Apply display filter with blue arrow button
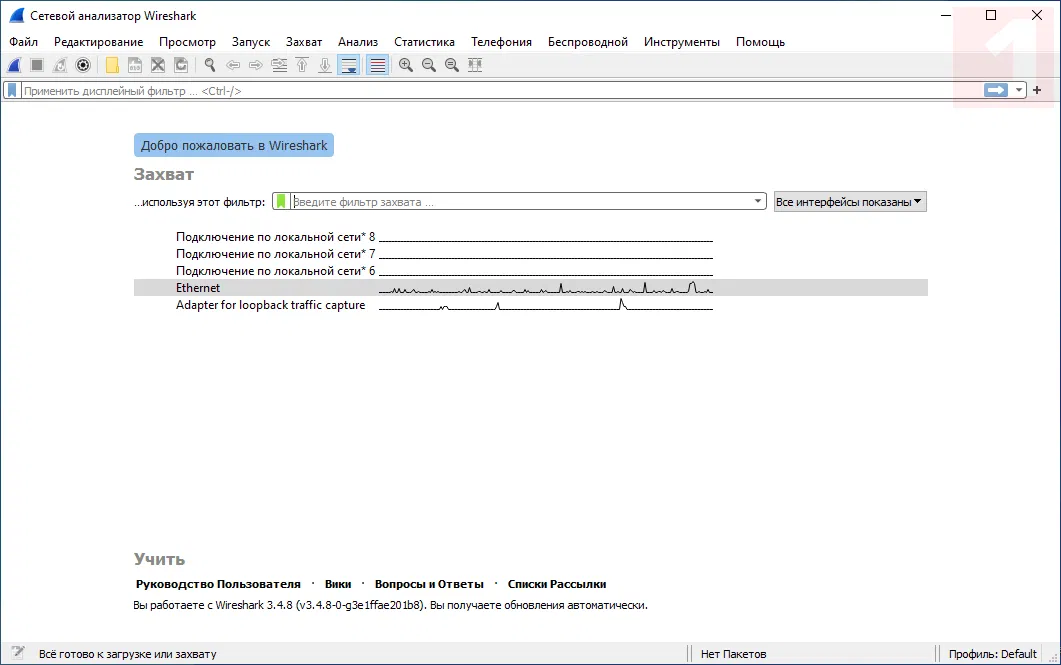 tap(996, 90)
